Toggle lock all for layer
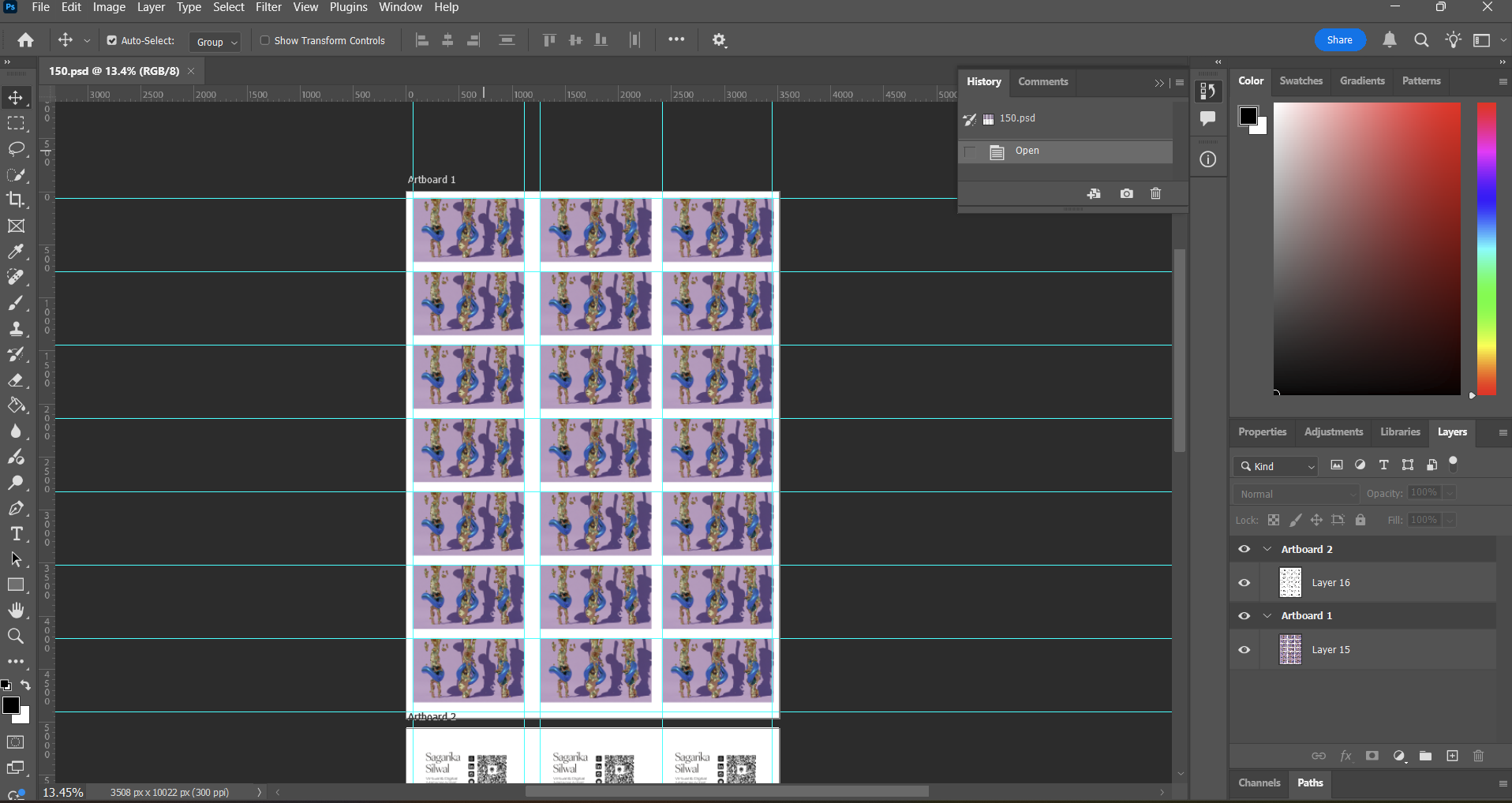The image size is (1512, 803). [1360, 520]
